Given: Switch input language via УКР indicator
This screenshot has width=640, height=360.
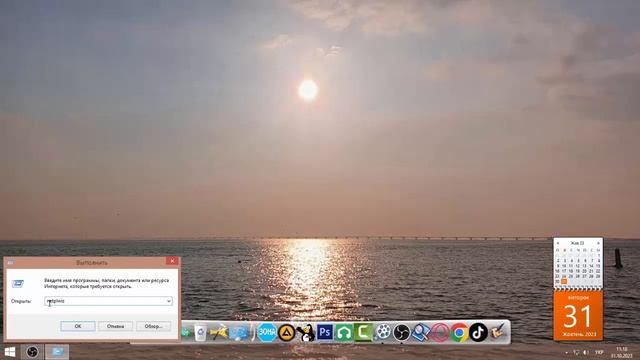Looking at the screenshot, I should tap(599, 352).
